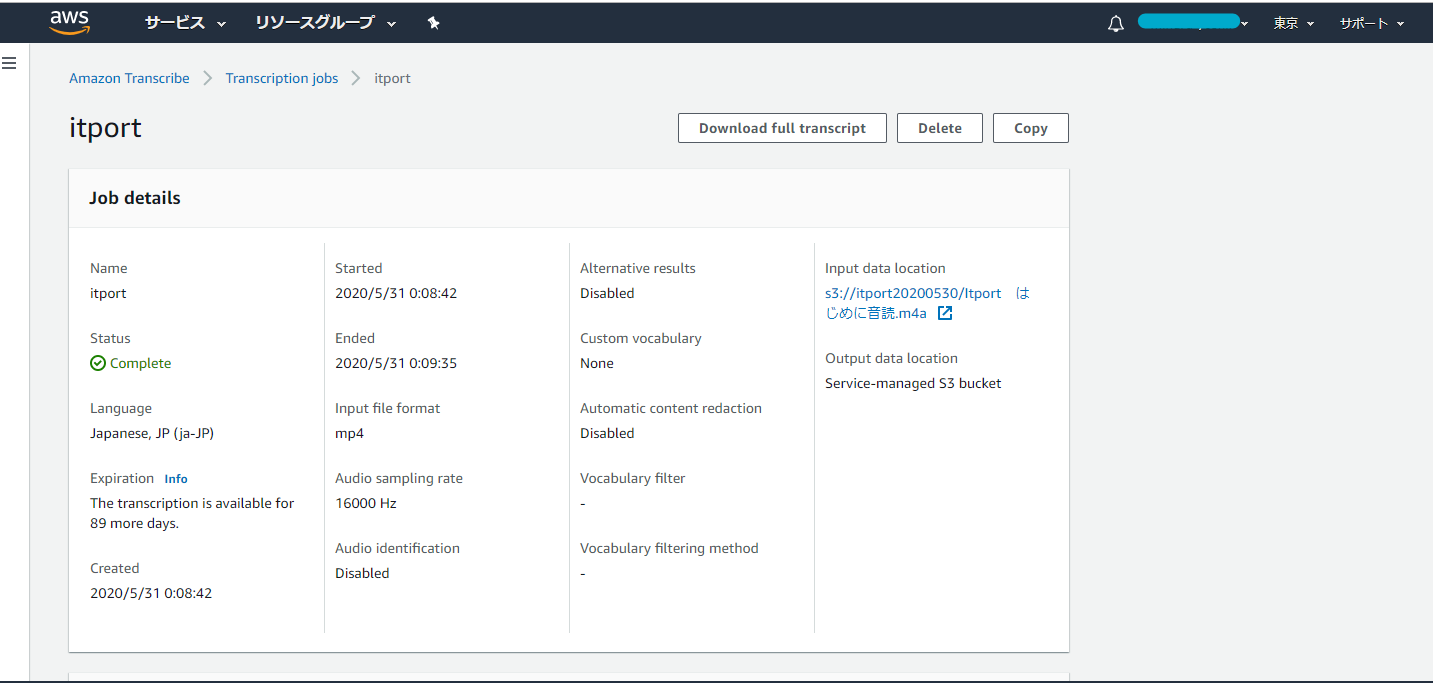Screen dimensions: 1433x683
Task: Expand the サービス services menu
Action: [185, 22]
